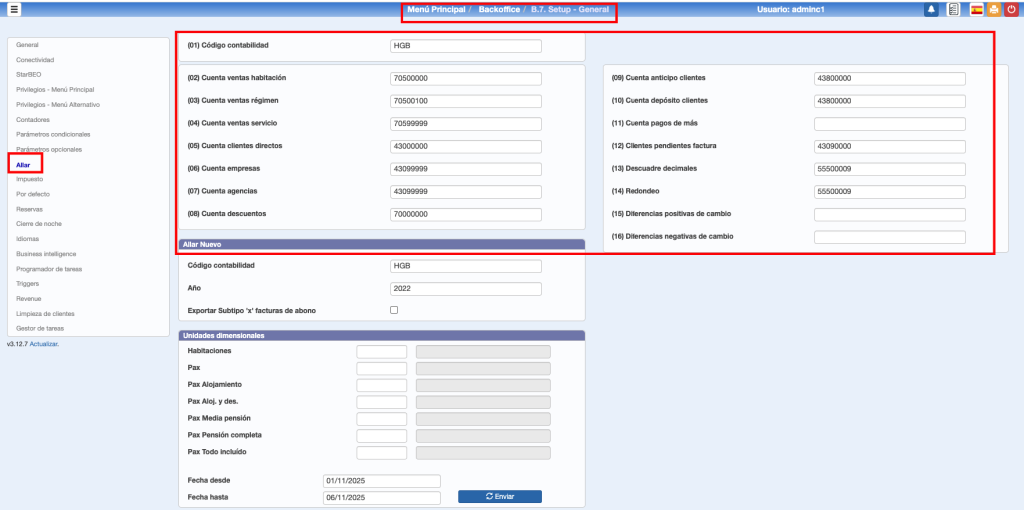Open Business Intelligence sidebar section
This screenshot has width=1024, height=510.
tap(47, 254)
